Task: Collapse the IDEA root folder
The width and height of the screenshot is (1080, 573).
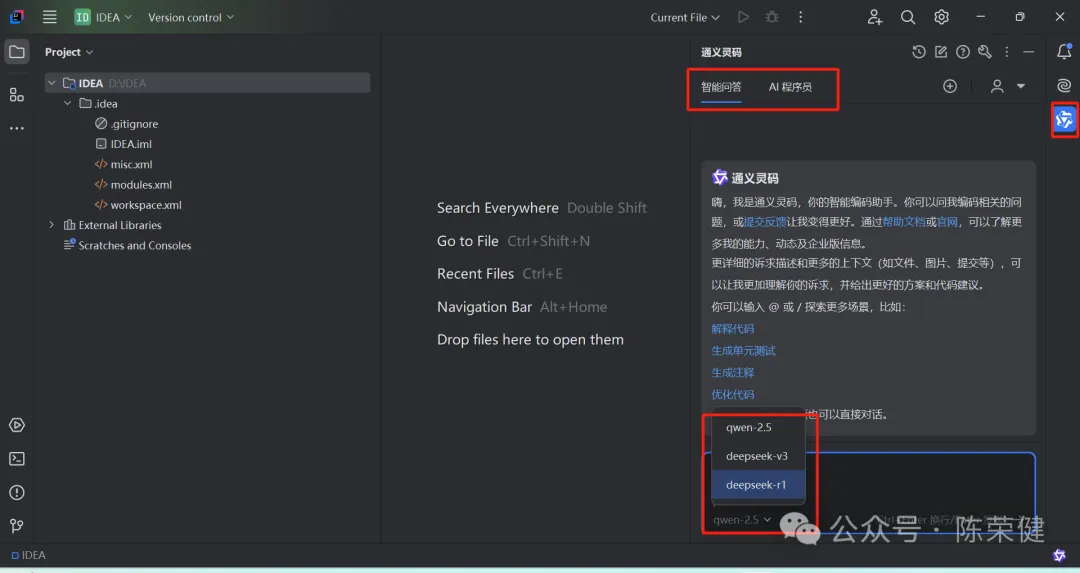Action: tap(52, 83)
